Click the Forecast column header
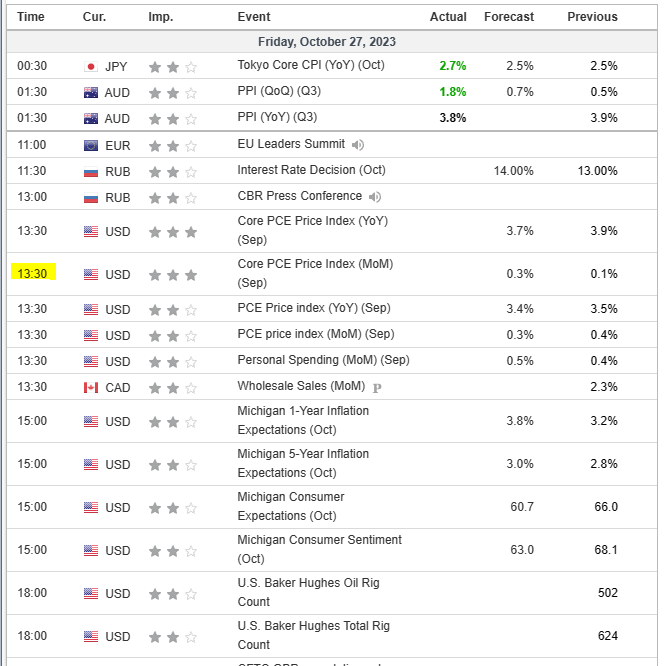Image resolution: width=664 pixels, height=666 pixels. pyautogui.click(x=509, y=17)
